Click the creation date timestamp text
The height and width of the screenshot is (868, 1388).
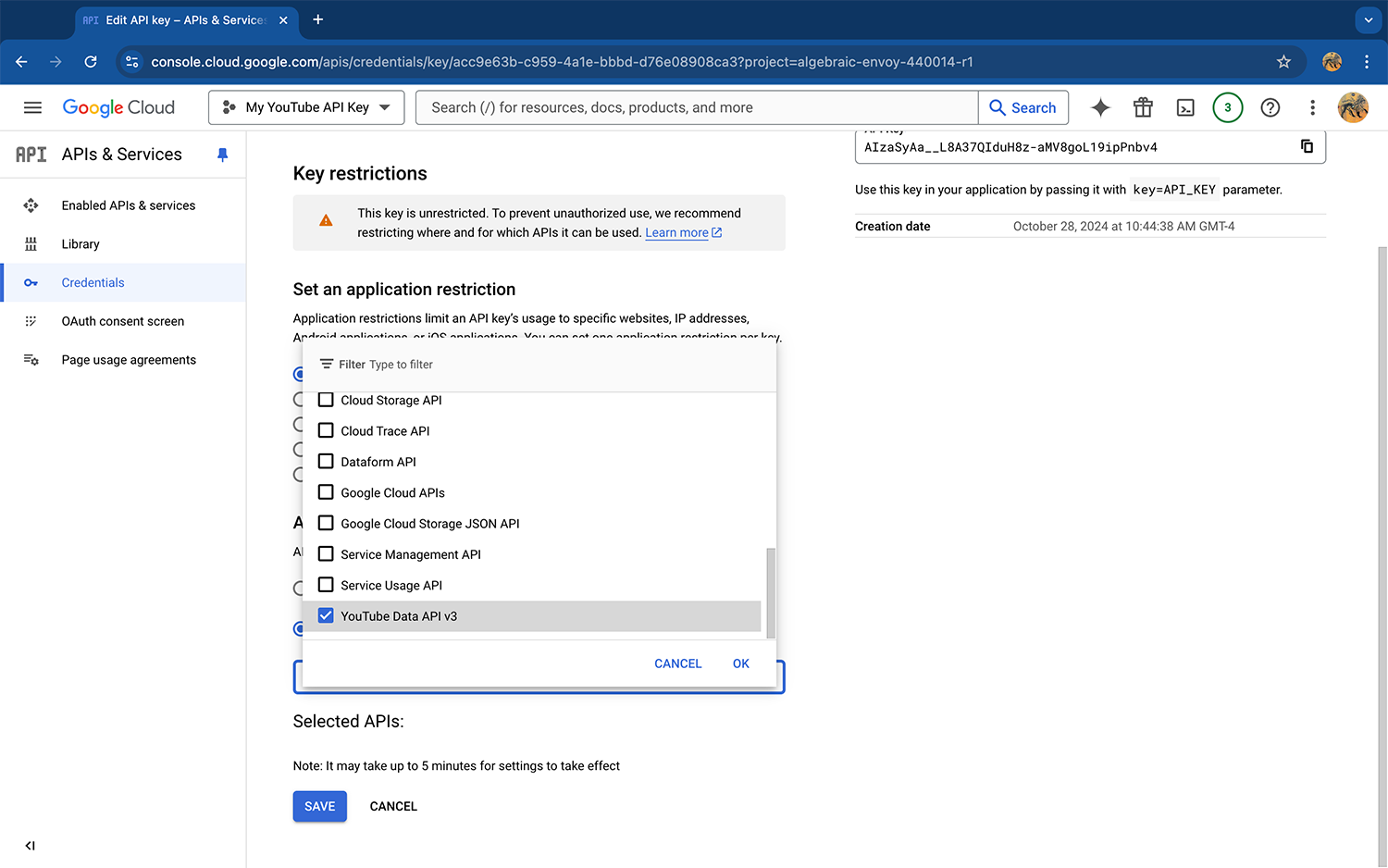[1123, 226]
